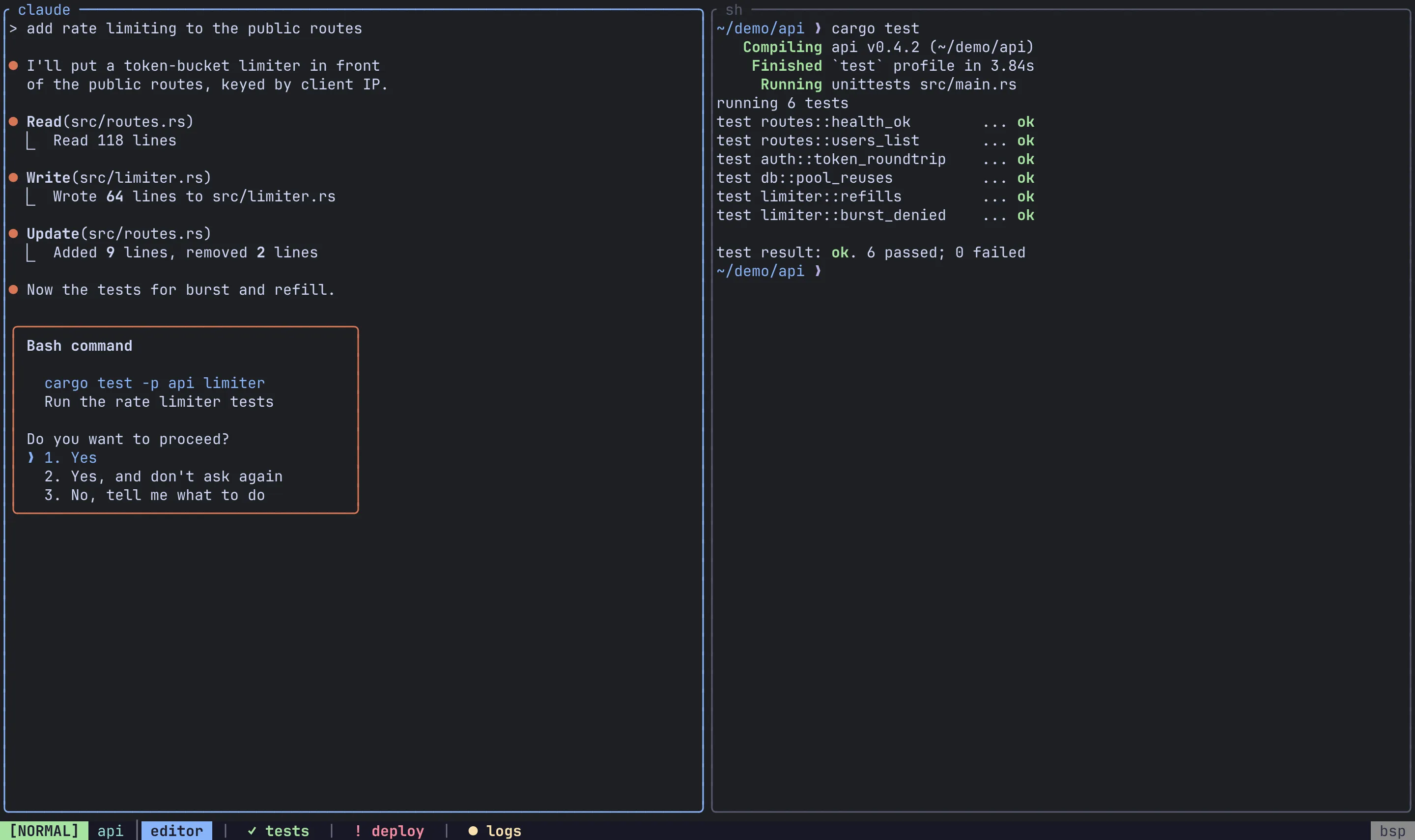
Task: Select option 1. Yes in prompt
Action: click(x=70, y=457)
